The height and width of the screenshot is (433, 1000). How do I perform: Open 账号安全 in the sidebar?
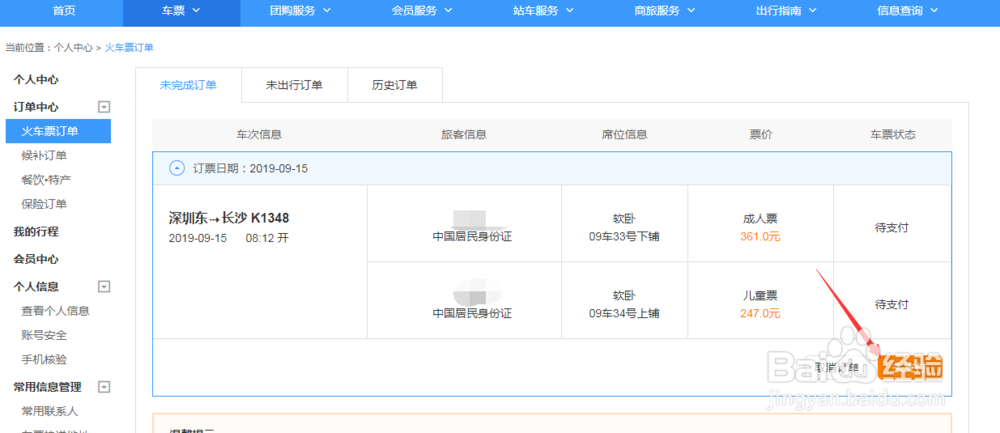click(x=44, y=335)
